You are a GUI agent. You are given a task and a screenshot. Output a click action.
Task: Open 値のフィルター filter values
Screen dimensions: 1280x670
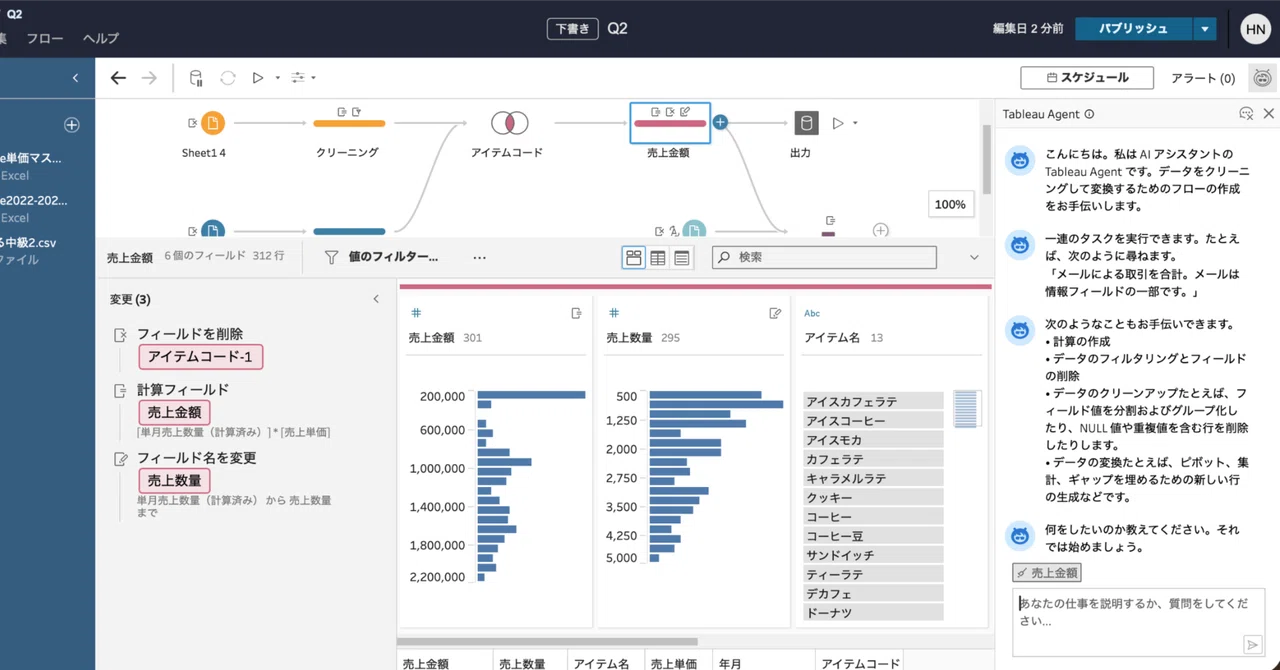tap(382, 257)
